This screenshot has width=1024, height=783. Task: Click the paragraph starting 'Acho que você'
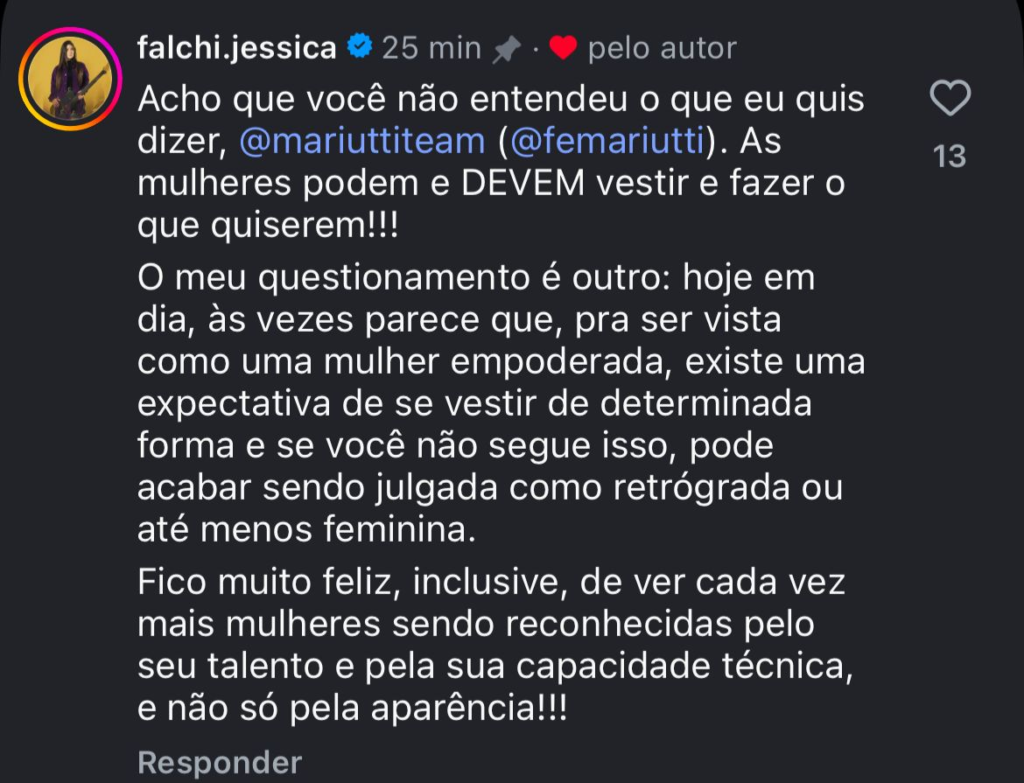[x=500, y=162]
